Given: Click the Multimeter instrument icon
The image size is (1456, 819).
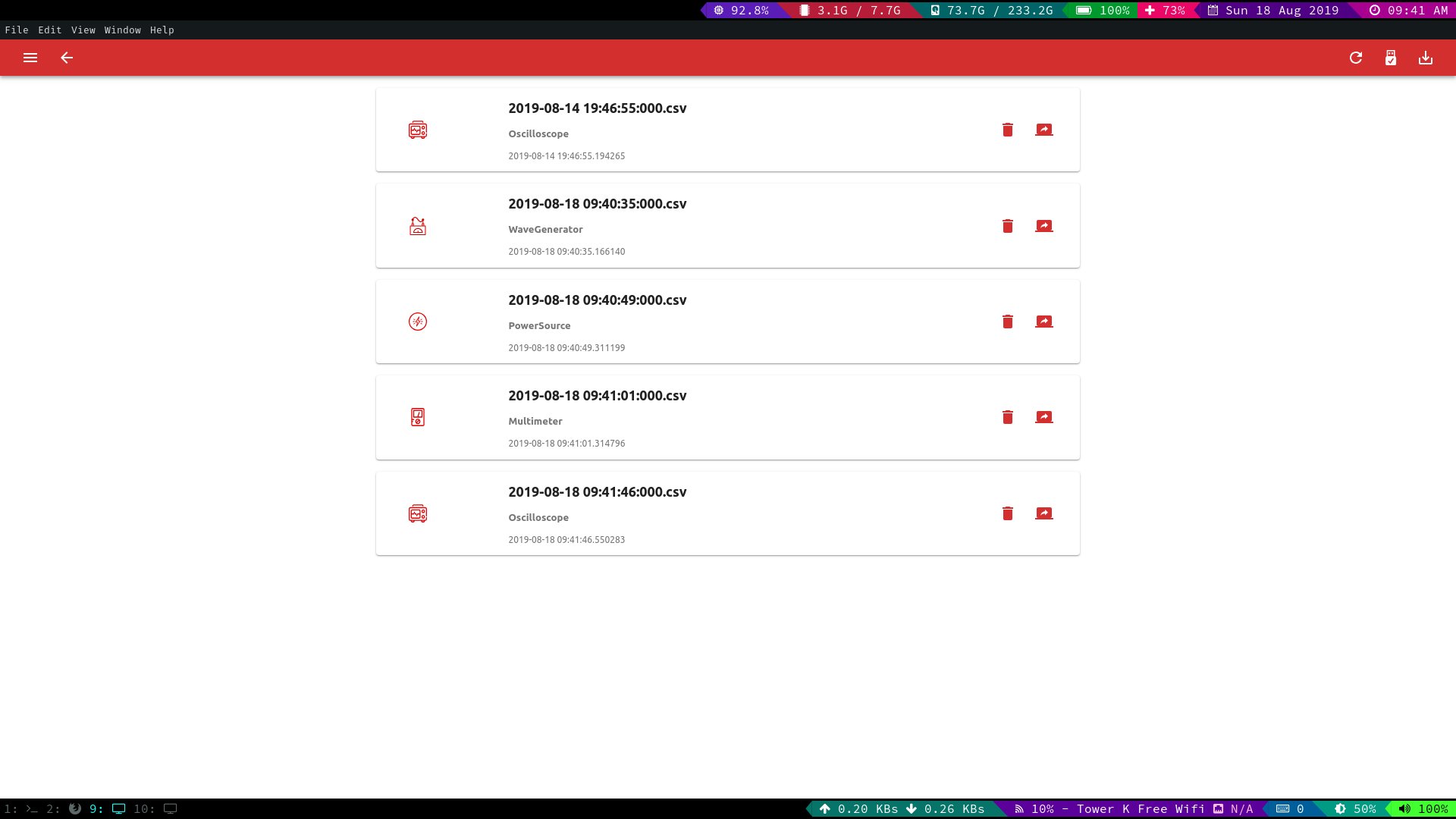Looking at the screenshot, I should click(x=418, y=417).
